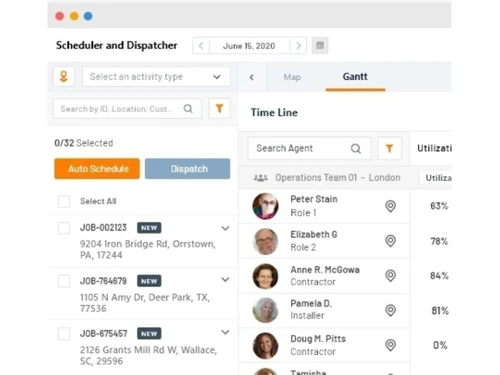Tick the Select All checkbox
Image resolution: width=500 pixels, height=375 pixels.
[64, 201]
